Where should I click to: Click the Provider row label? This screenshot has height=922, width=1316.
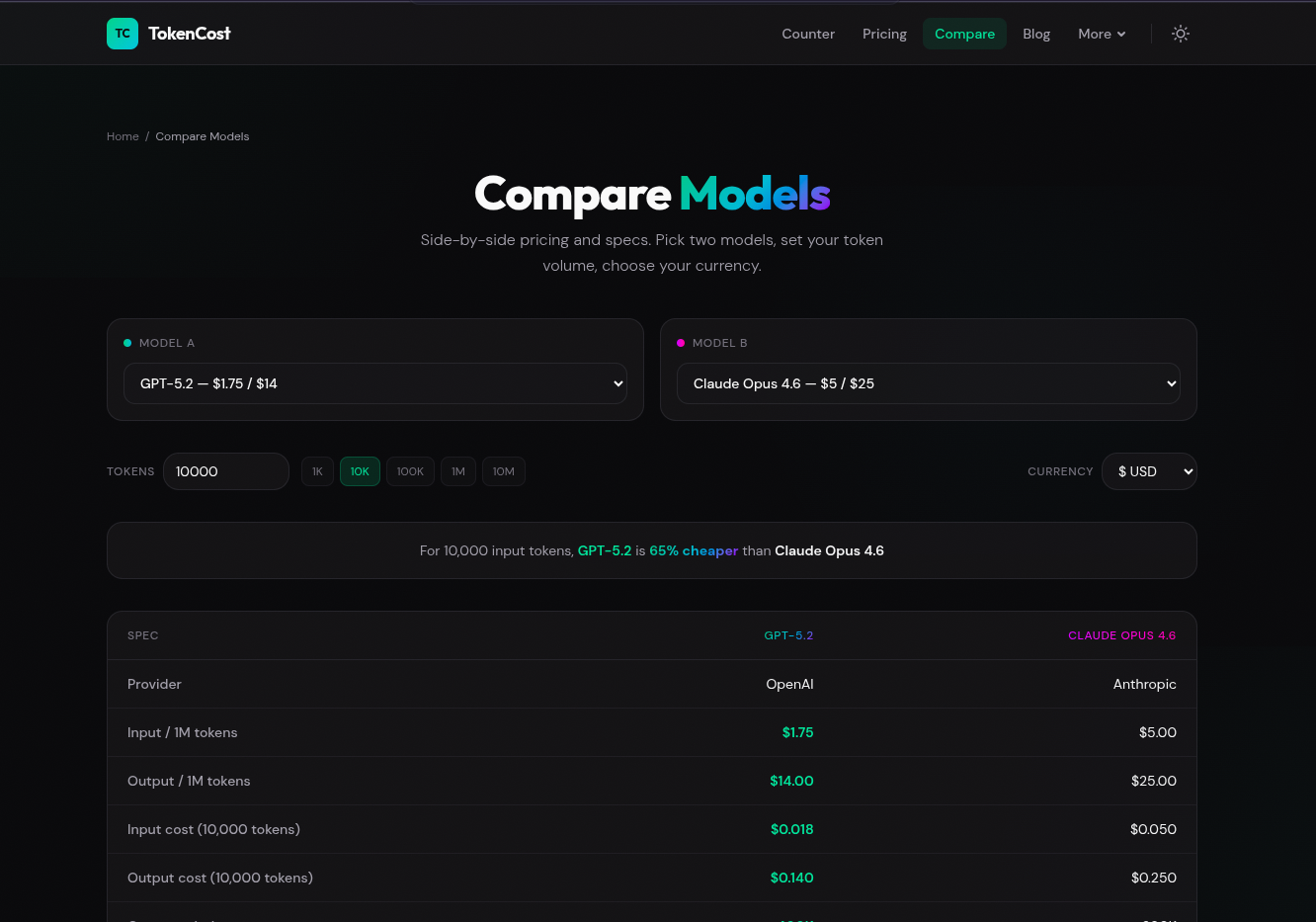(154, 684)
